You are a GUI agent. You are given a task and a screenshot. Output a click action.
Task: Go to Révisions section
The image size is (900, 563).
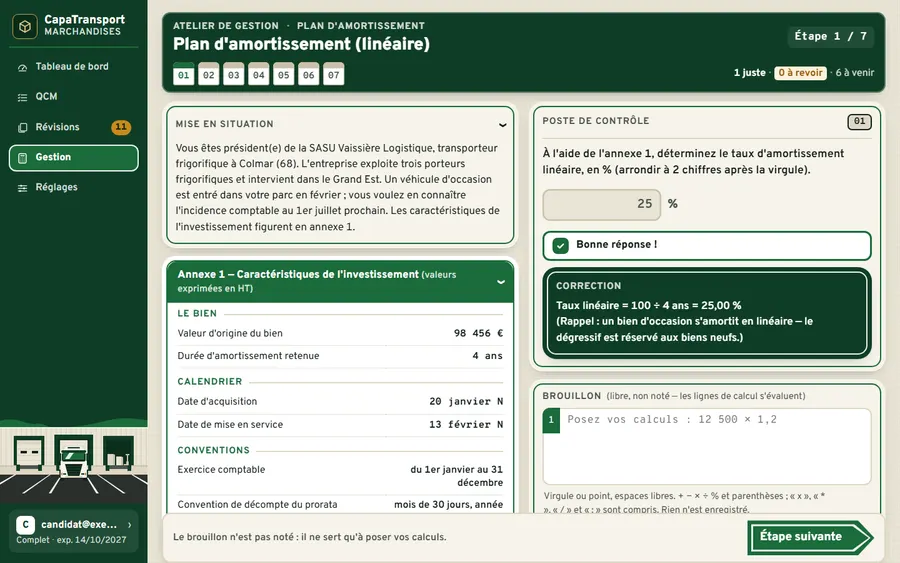click(73, 127)
